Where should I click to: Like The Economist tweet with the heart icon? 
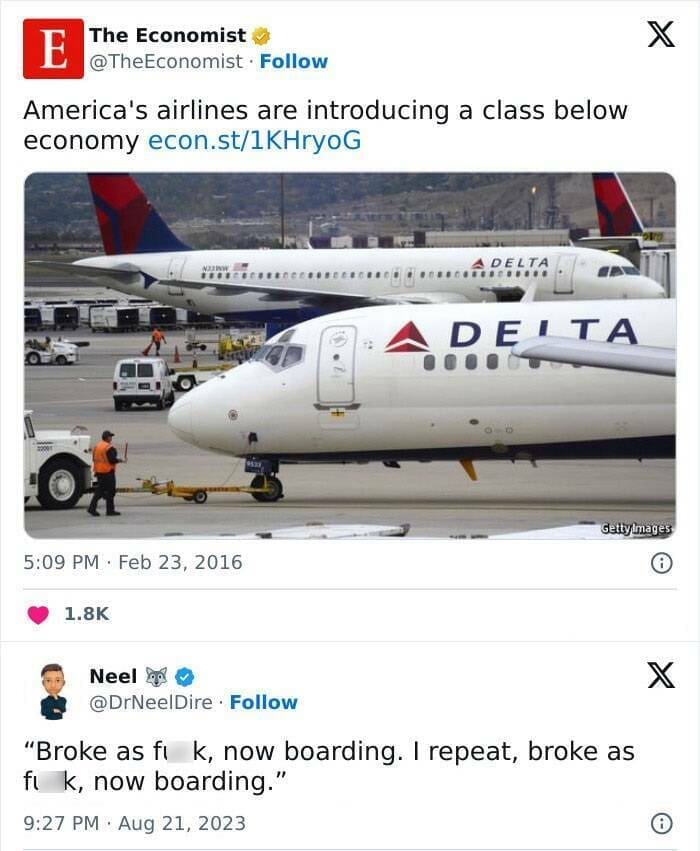pos(38,614)
